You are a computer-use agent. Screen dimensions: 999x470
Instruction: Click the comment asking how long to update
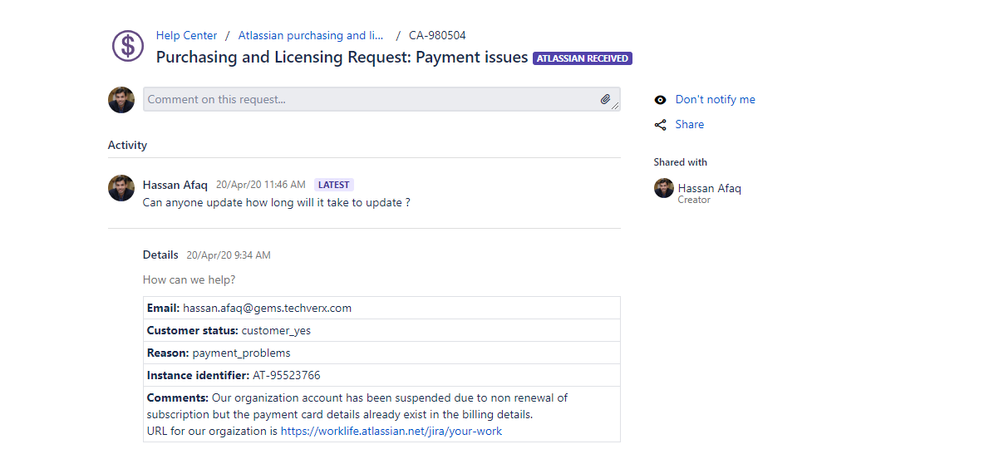coord(277,203)
